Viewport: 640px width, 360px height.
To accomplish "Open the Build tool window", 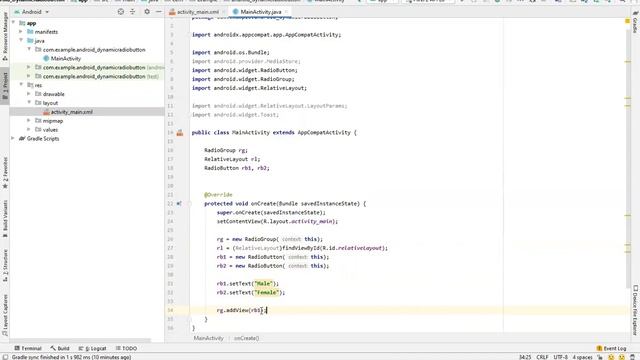I will (x=60, y=348).
